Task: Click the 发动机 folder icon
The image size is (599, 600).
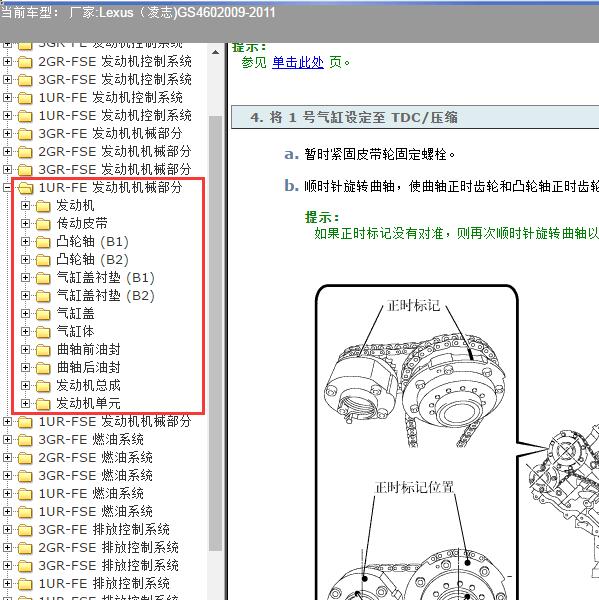Action: point(43,206)
